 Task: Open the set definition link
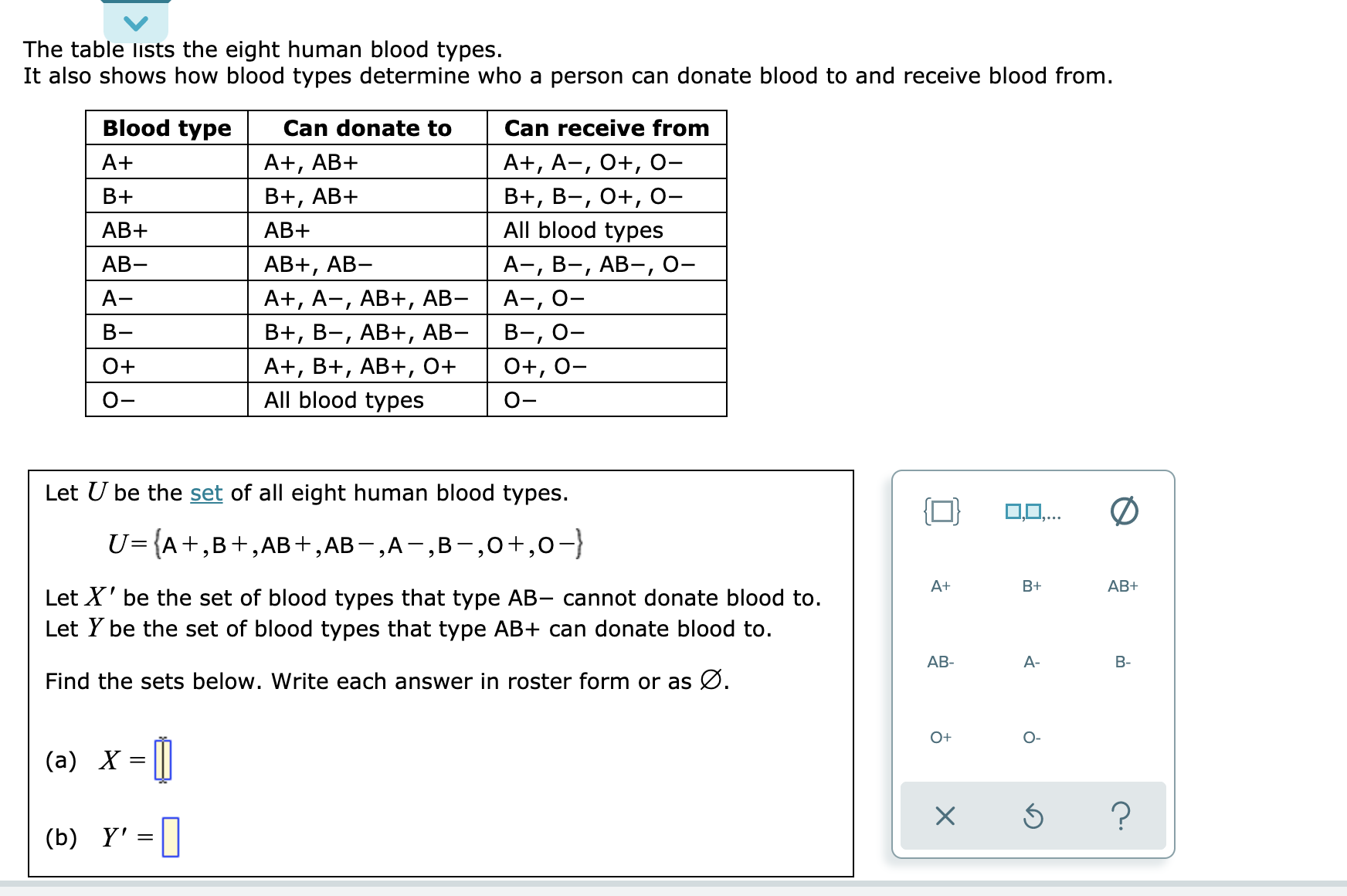coord(207,493)
